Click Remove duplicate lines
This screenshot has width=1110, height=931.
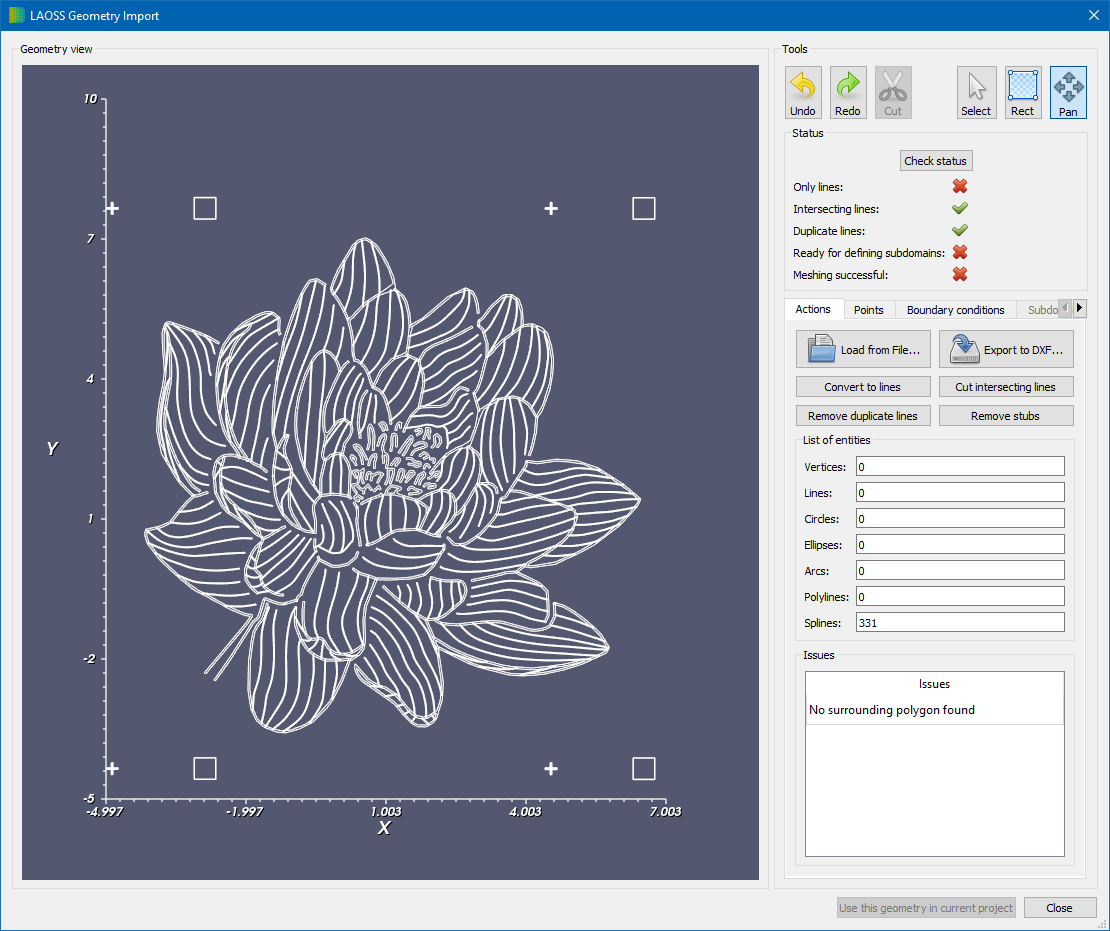[862, 415]
